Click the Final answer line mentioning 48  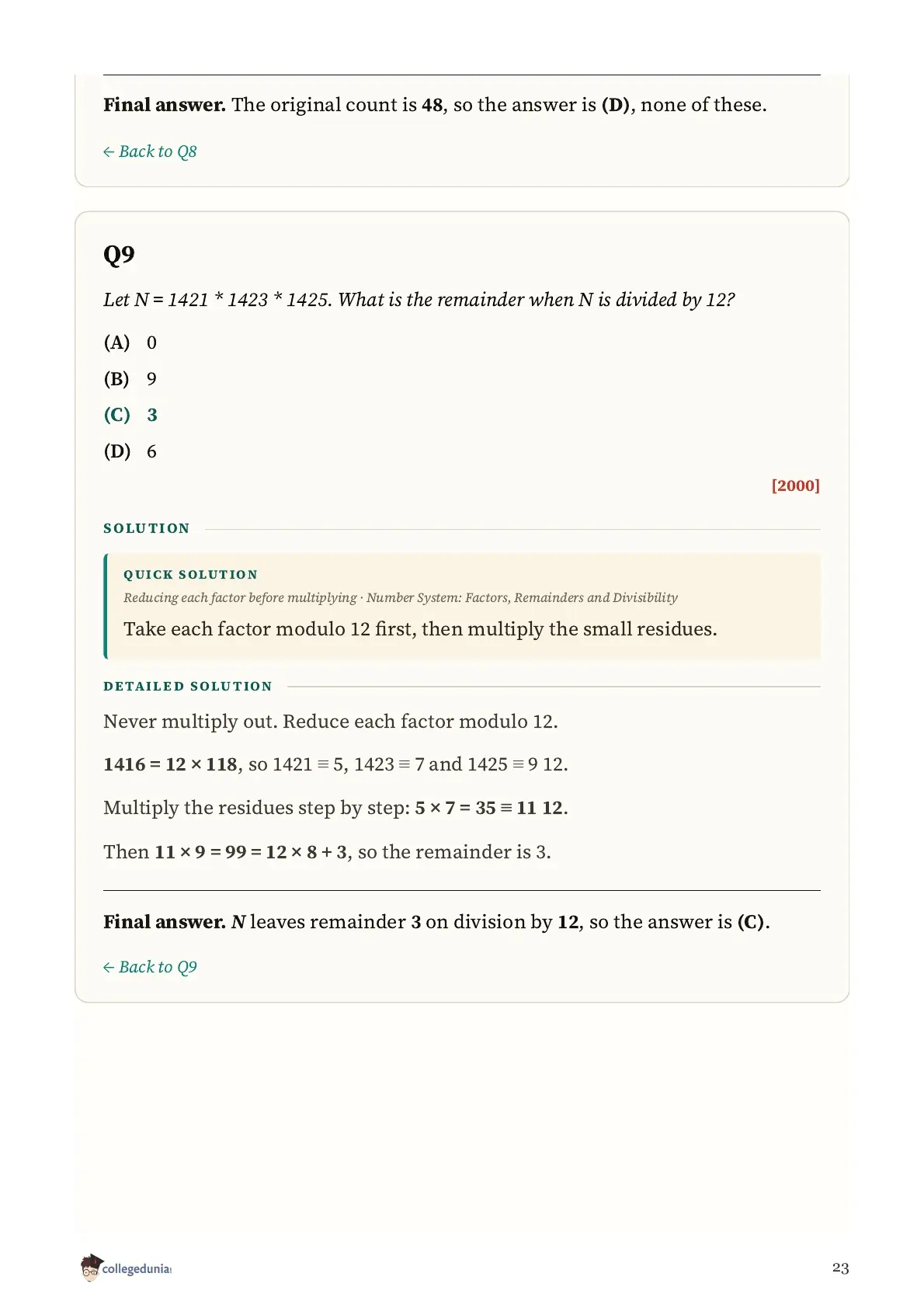tap(435, 105)
